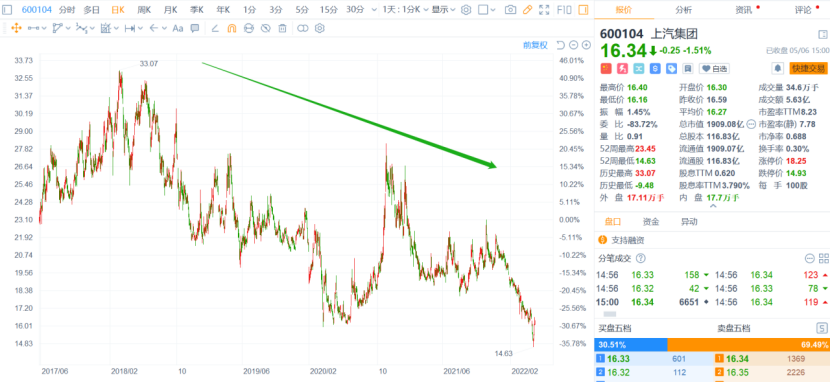The width and height of the screenshot is (830, 383).
Task: Open the 评论 comments tab
Action: (x=802, y=10)
